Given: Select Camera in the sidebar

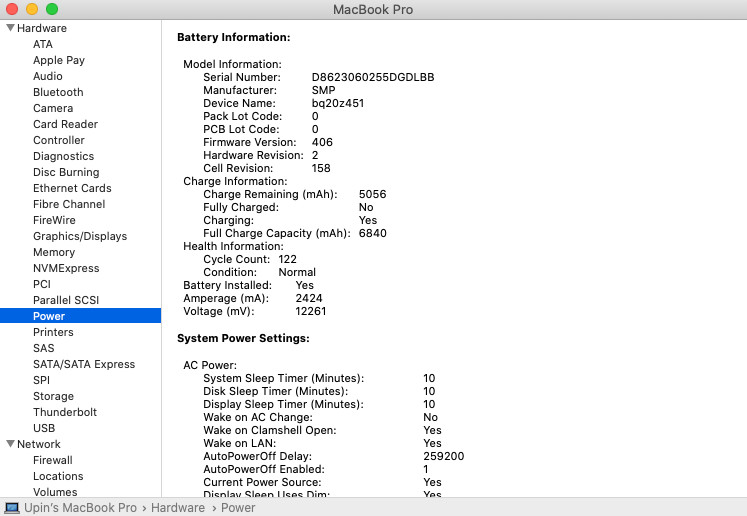Looking at the screenshot, I should click(x=53, y=108).
